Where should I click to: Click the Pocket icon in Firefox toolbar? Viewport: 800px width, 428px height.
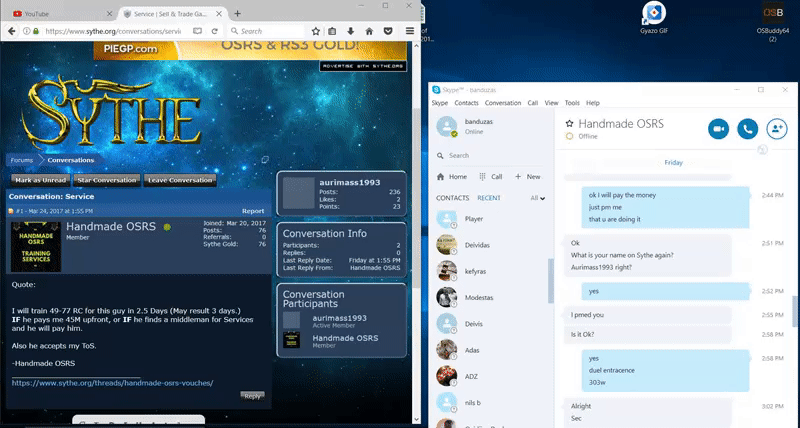[x=388, y=31]
